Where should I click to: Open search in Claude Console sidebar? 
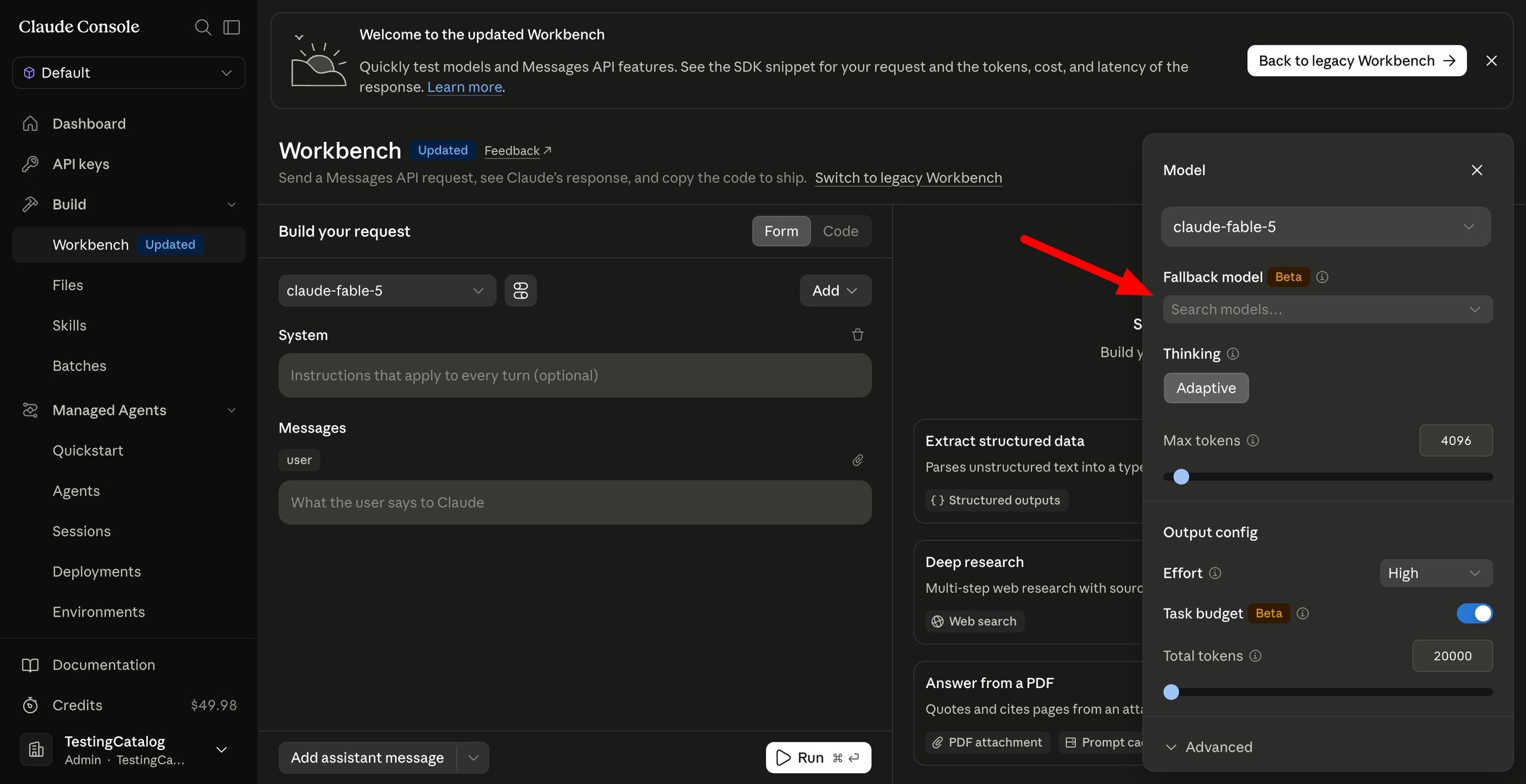203,27
